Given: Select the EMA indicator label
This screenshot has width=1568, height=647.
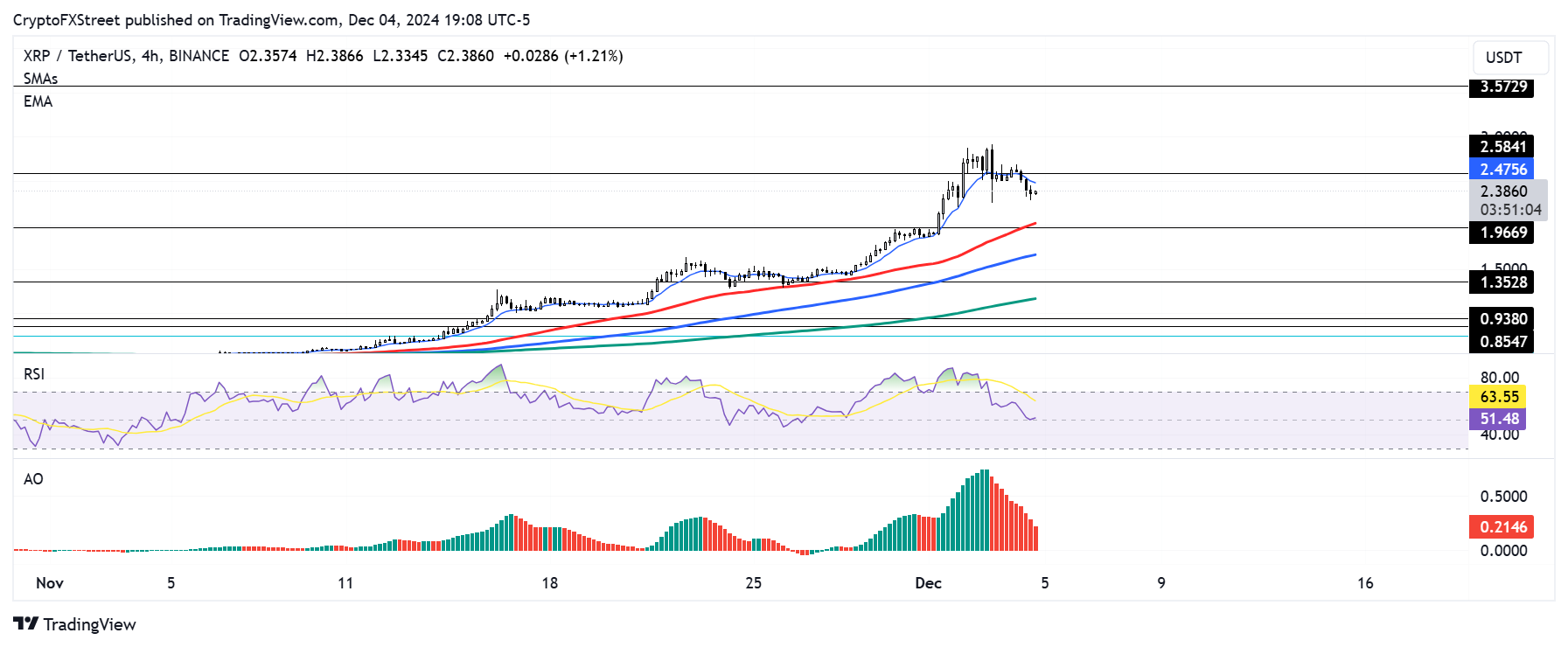Looking at the screenshot, I should [38, 101].
